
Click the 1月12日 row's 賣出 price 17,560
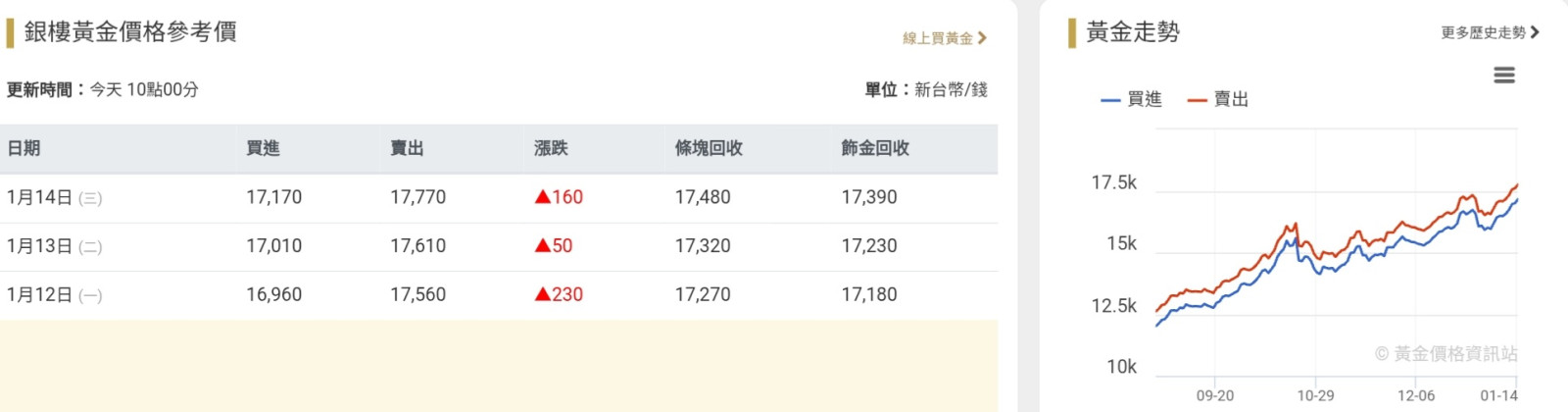(x=417, y=294)
